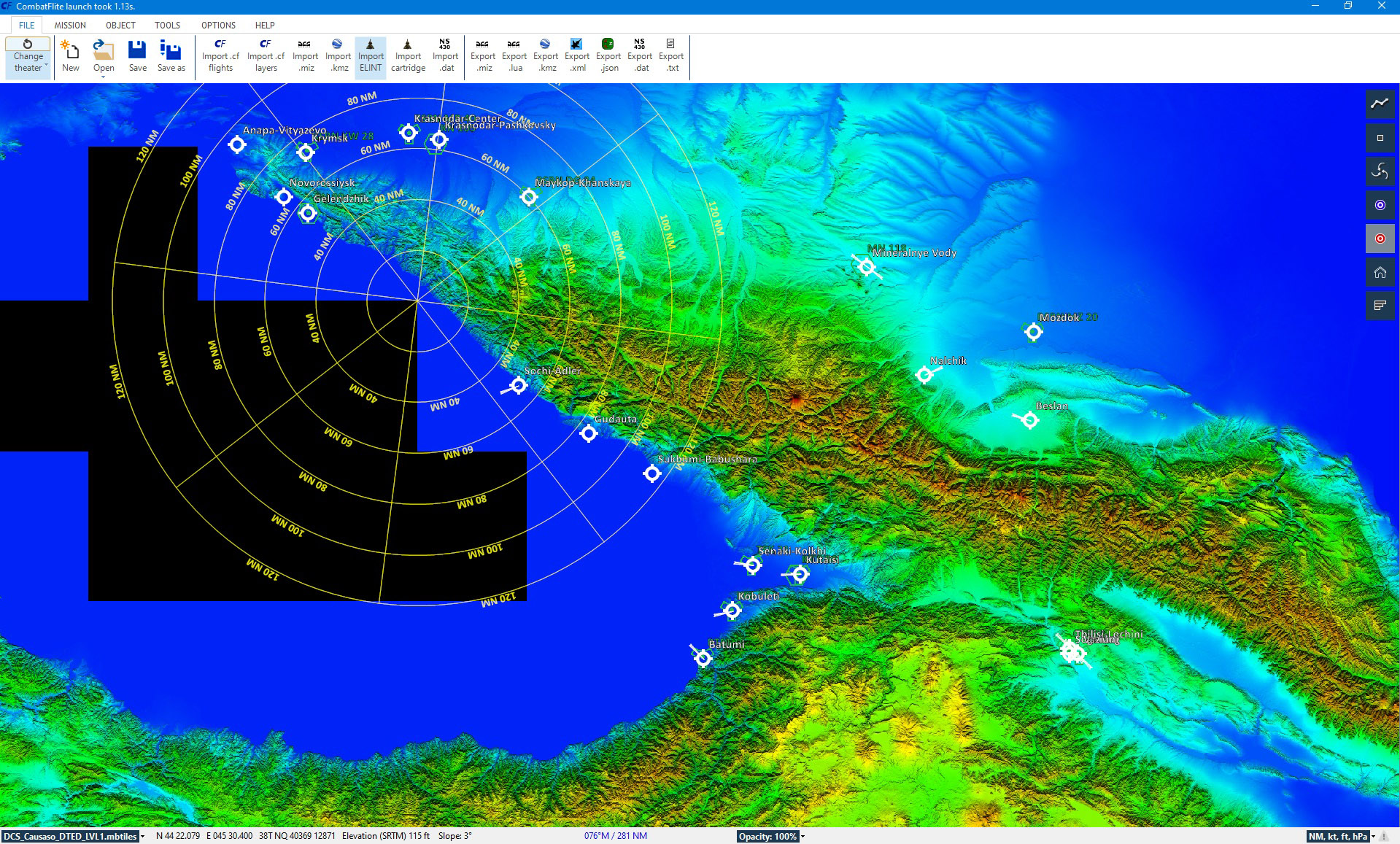Switch to the TOOLS ribbon tab
1400x844 pixels.
pos(167,25)
